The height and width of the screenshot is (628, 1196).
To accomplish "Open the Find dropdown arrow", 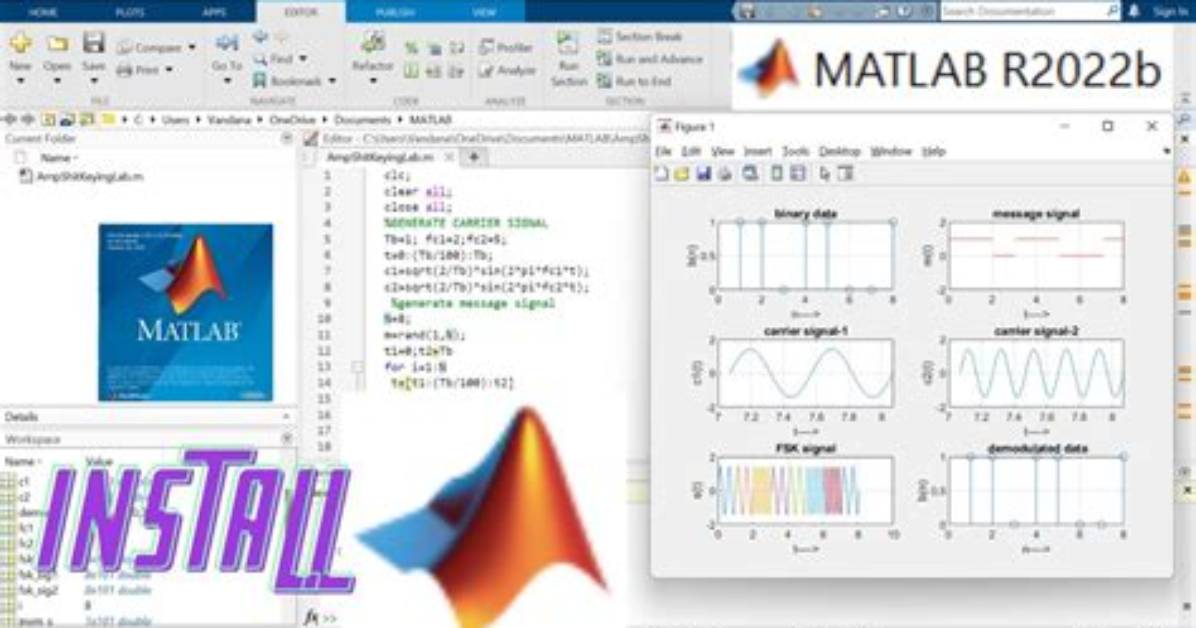I will 303,59.
